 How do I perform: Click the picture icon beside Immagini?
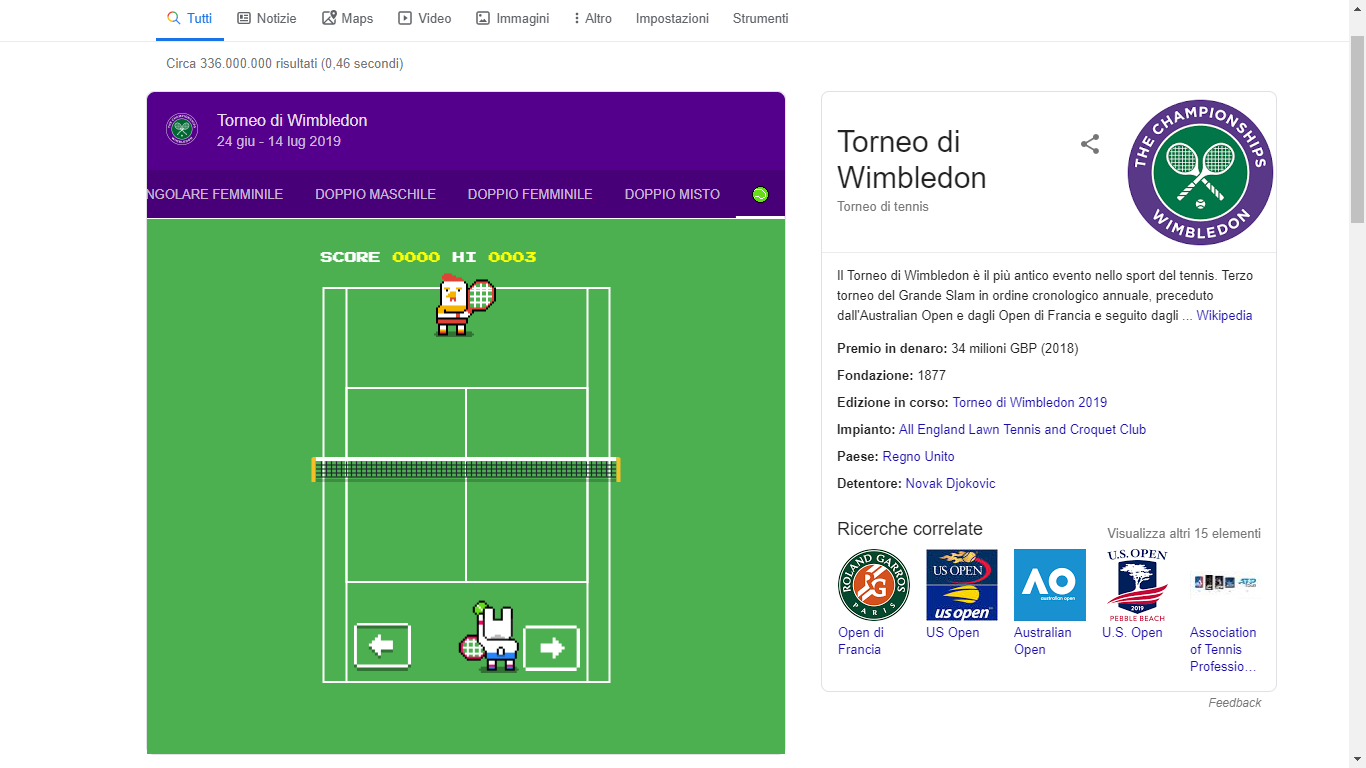[x=483, y=18]
